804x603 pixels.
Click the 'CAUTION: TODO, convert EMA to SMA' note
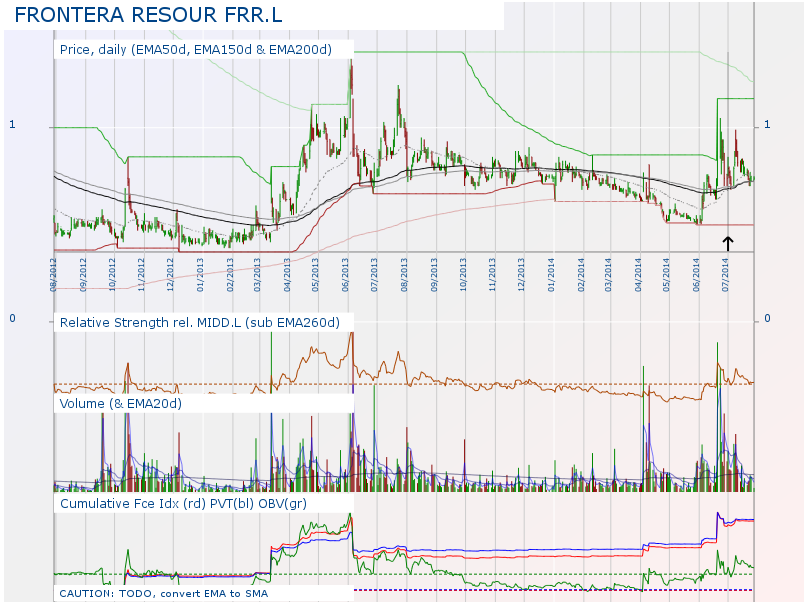click(164, 593)
